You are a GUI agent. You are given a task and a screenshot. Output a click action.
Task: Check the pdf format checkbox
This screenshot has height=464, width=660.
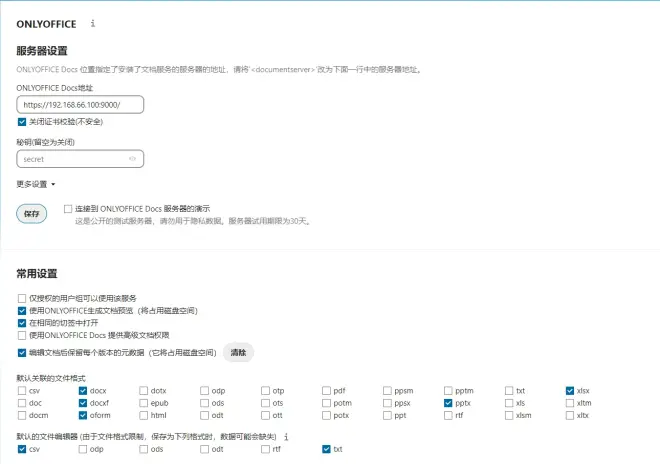(x=326, y=391)
